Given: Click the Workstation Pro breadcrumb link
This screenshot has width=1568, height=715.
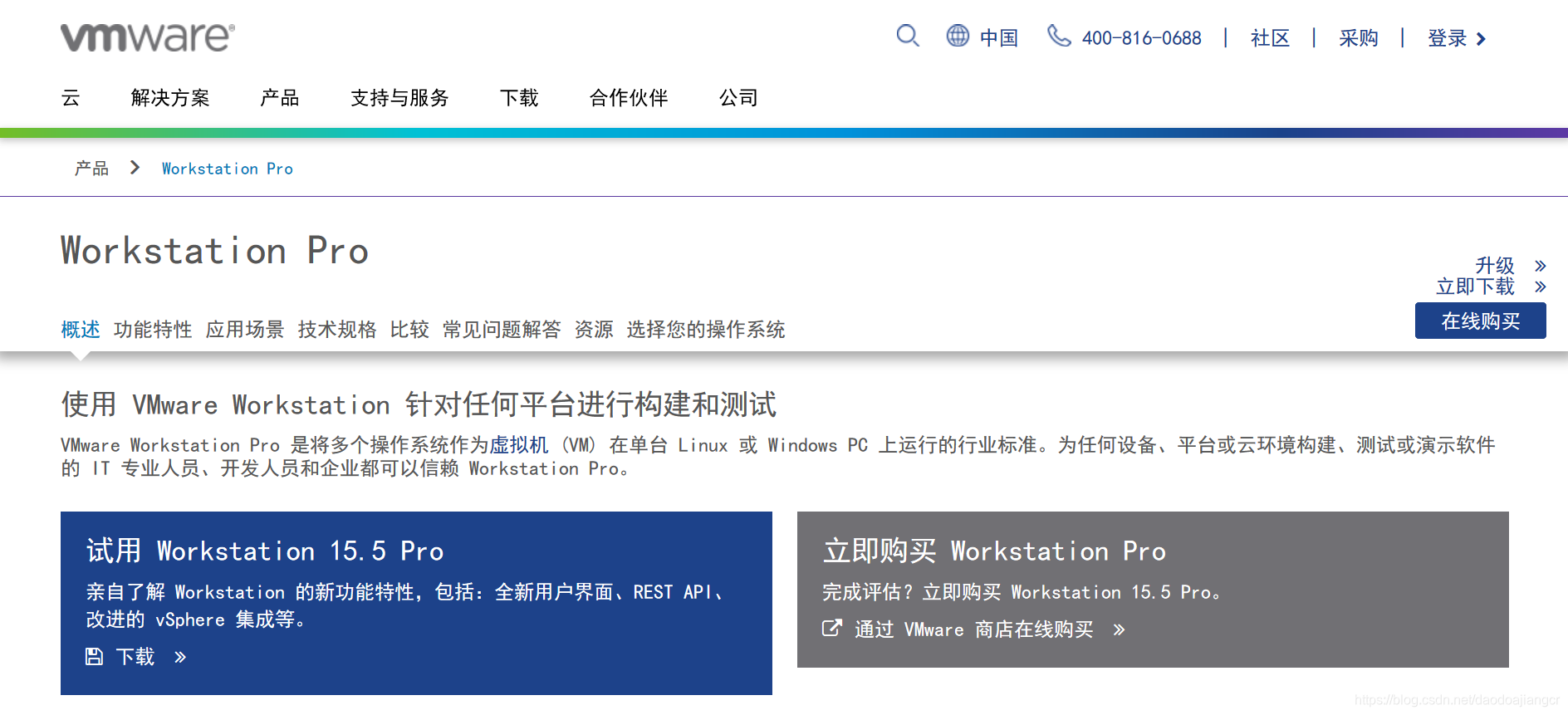Looking at the screenshot, I should [228, 169].
